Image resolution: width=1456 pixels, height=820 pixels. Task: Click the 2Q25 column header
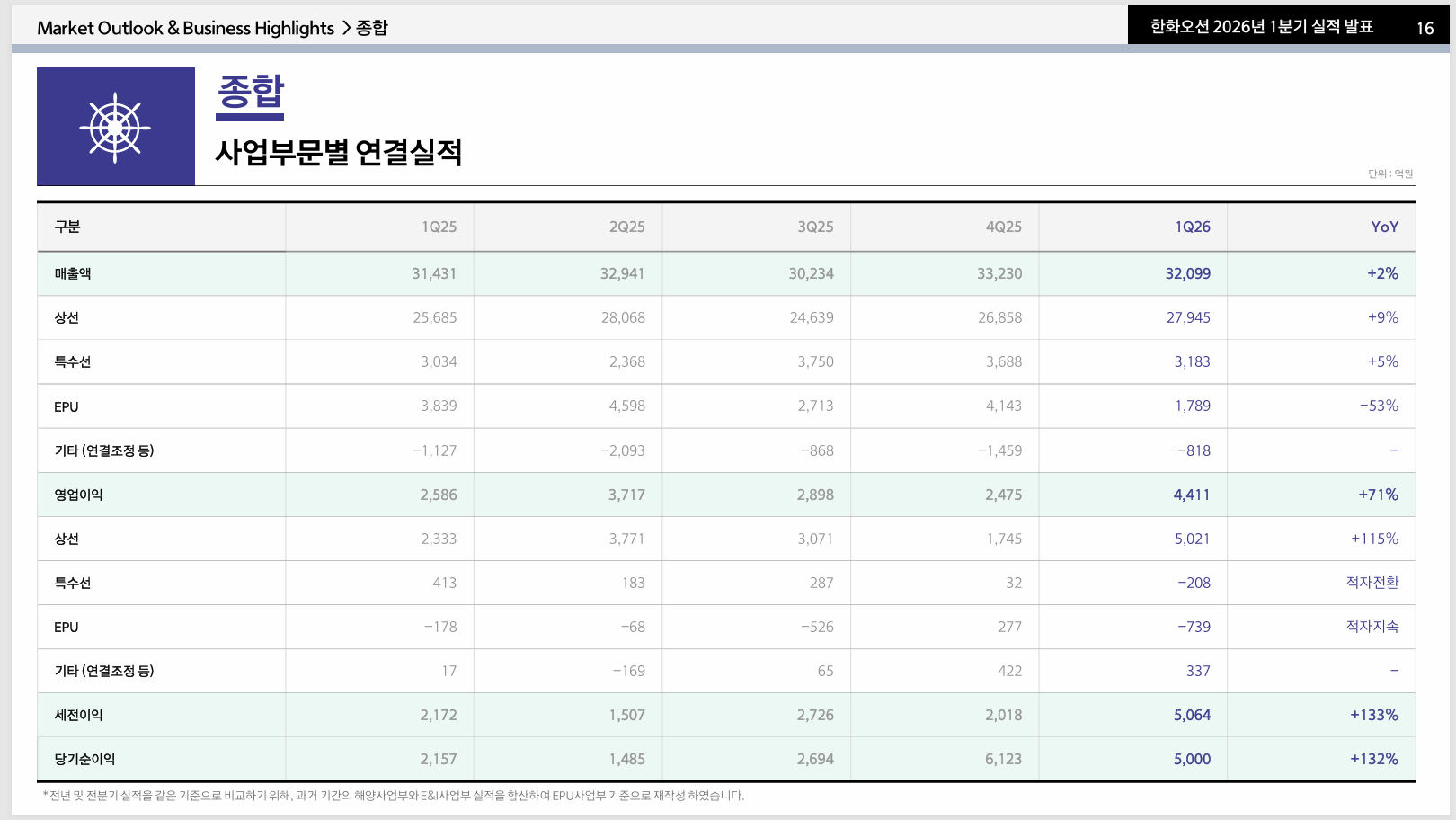[x=627, y=227]
